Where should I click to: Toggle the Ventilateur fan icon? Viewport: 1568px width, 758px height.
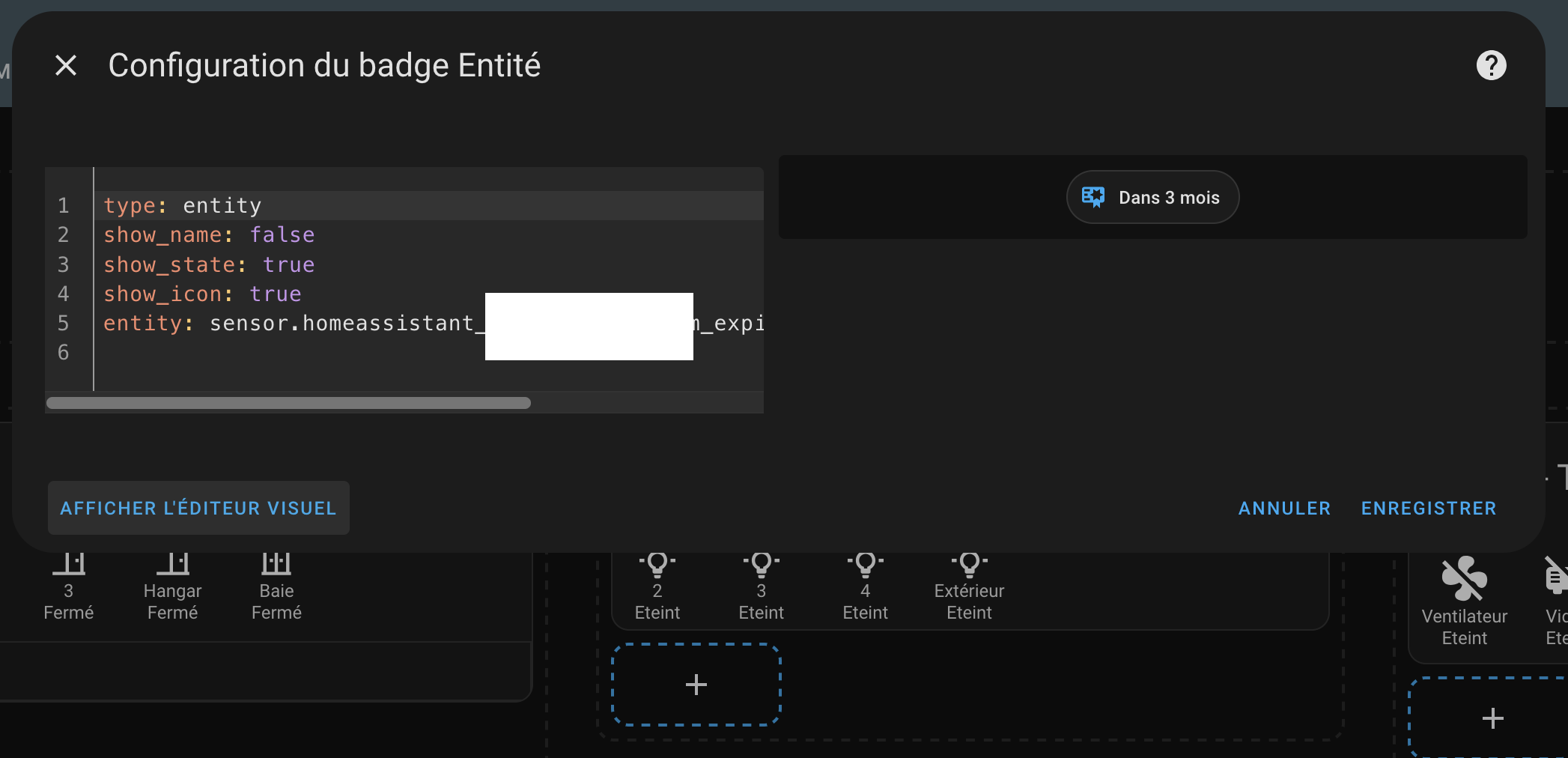(x=1464, y=578)
